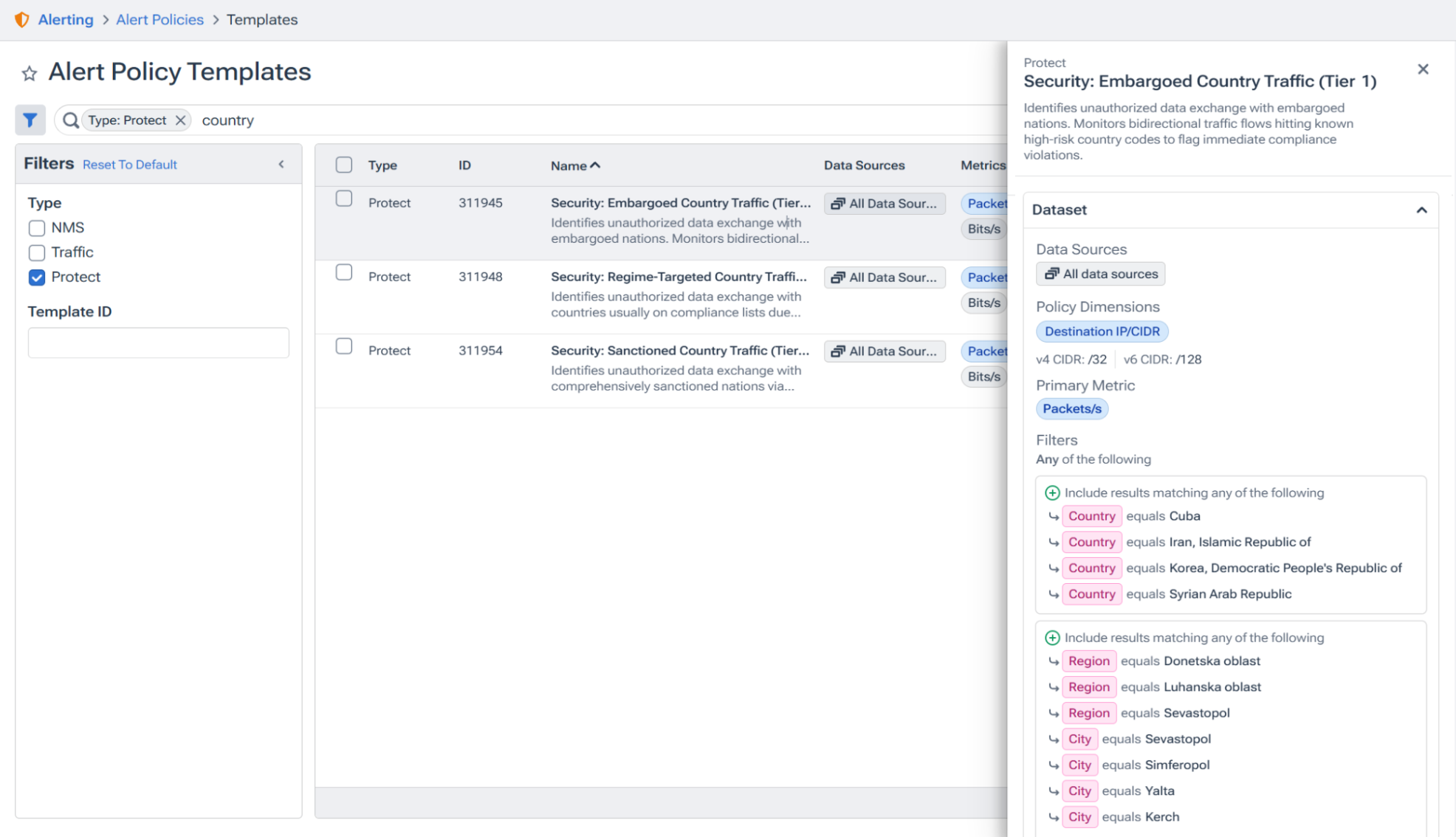Go to Alert Policies breadcrumb
Viewport: 1456px width, 837px height.
click(x=159, y=20)
